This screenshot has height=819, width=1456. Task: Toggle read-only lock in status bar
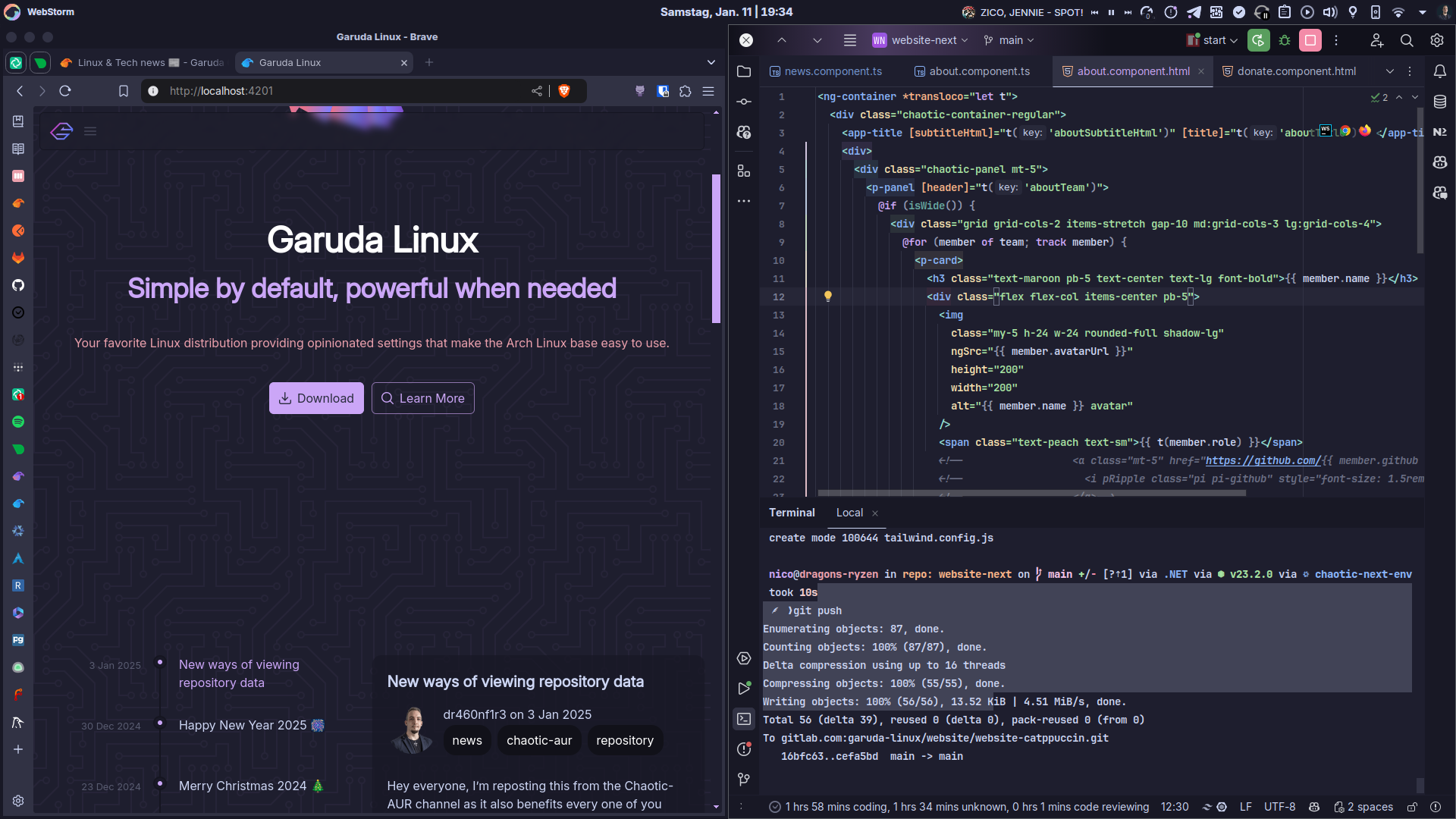pyautogui.click(x=1412, y=807)
